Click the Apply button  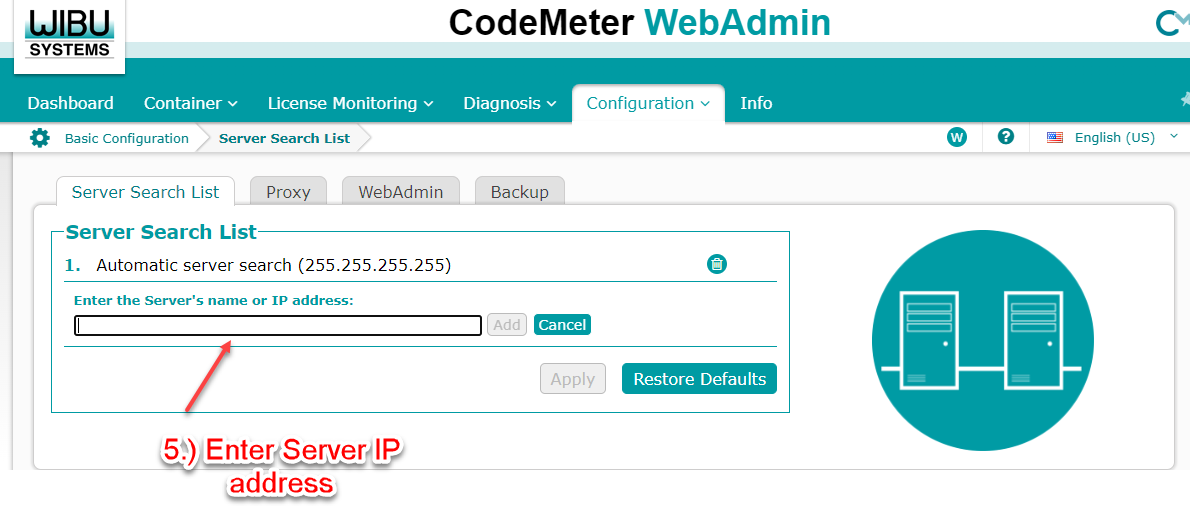573,379
